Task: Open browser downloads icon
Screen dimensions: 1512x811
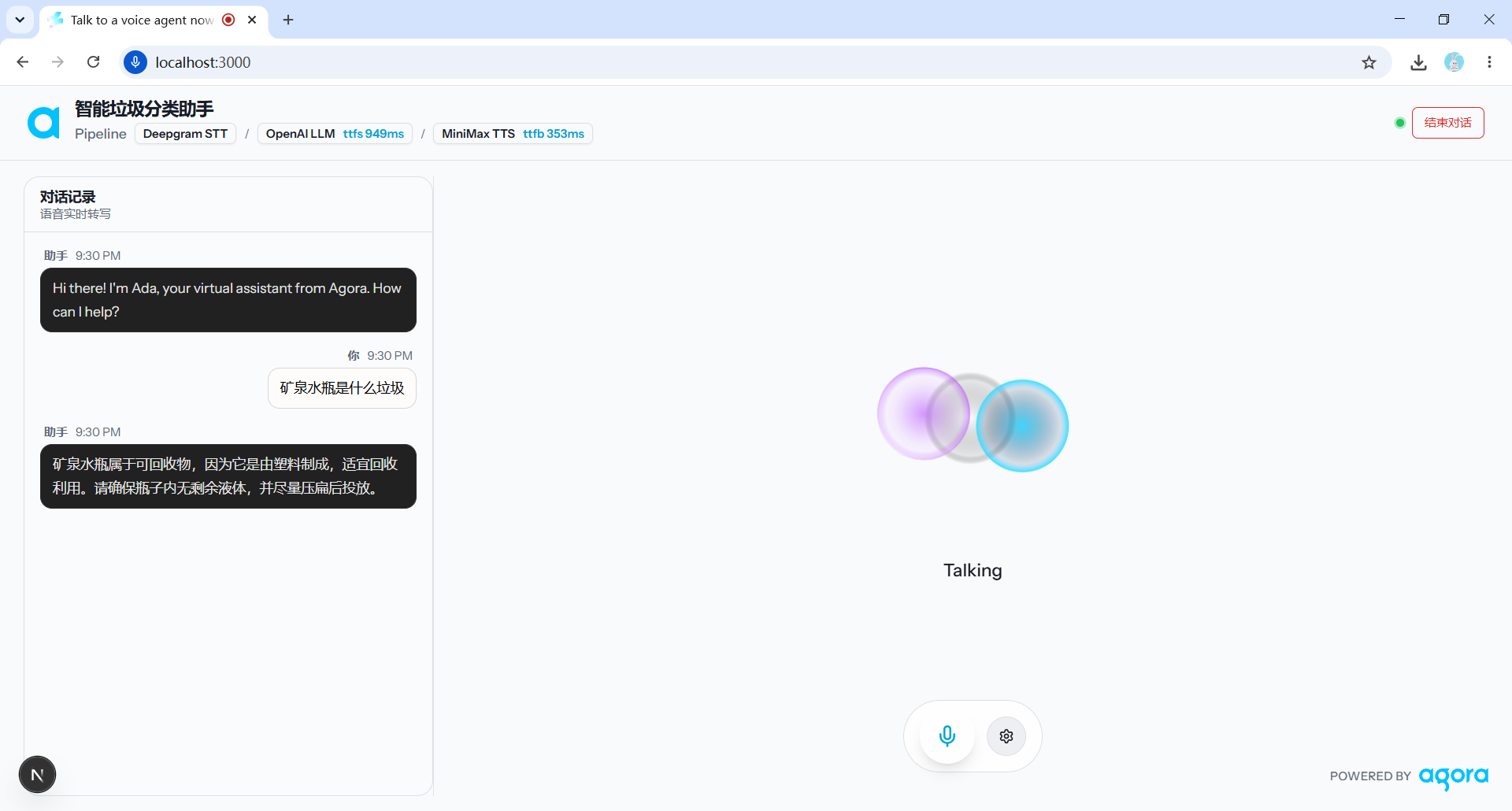Action: click(x=1418, y=62)
